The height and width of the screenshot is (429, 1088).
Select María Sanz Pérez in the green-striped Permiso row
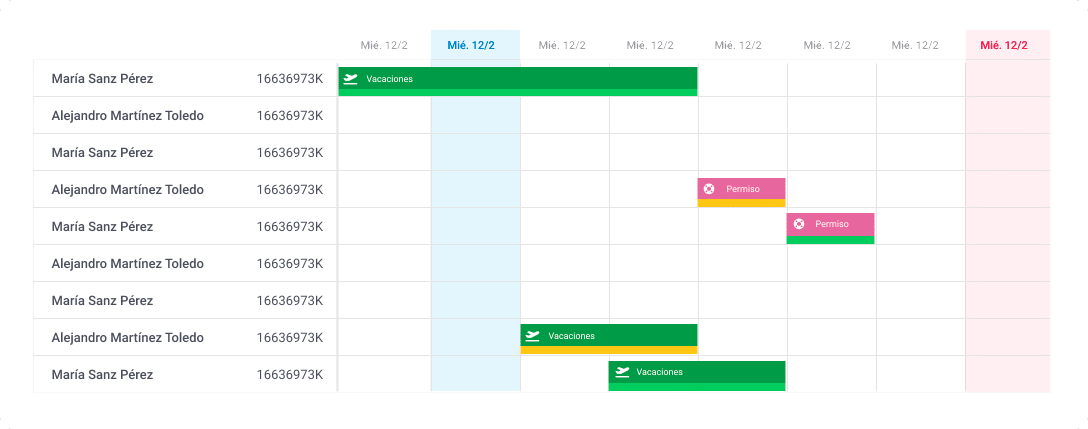click(x=102, y=227)
